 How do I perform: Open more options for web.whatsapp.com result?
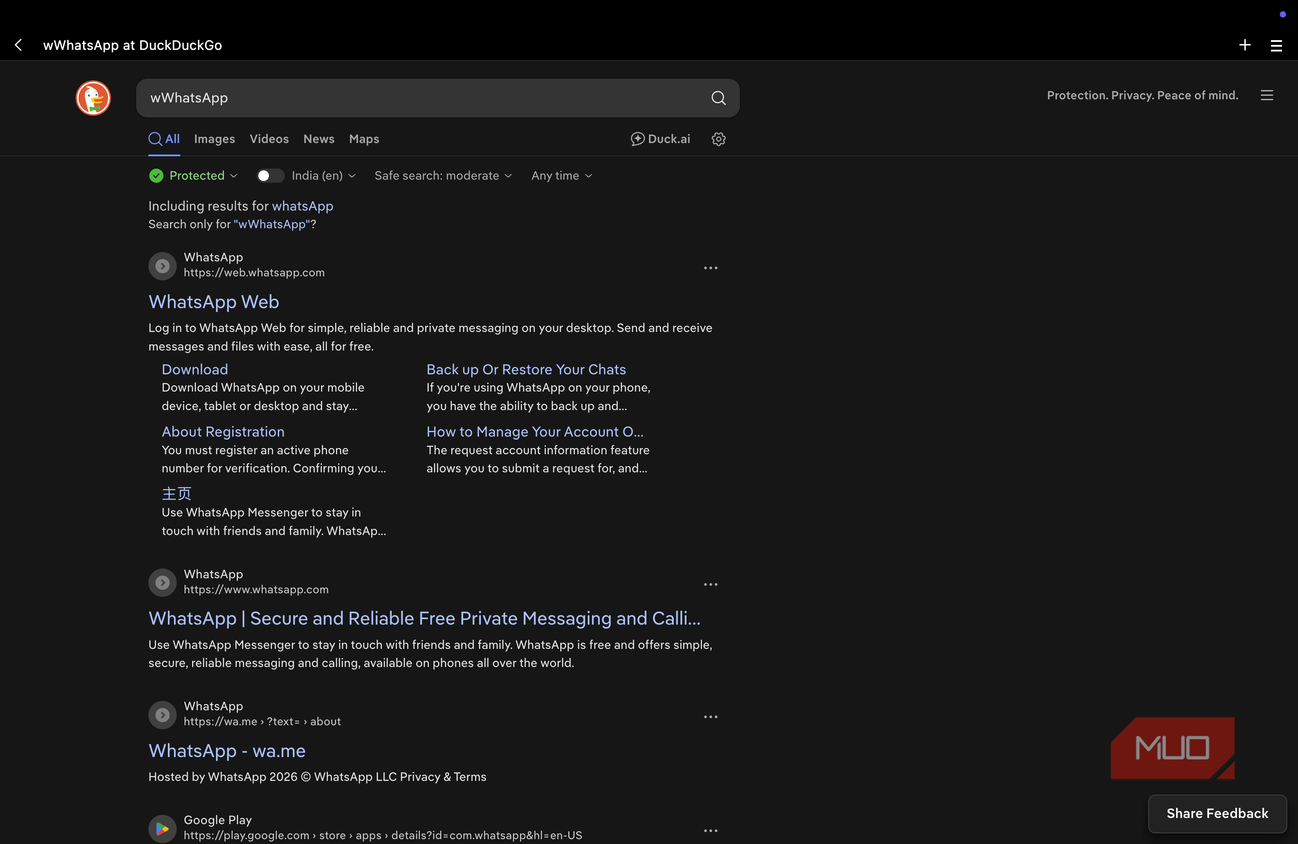click(x=710, y=268)
